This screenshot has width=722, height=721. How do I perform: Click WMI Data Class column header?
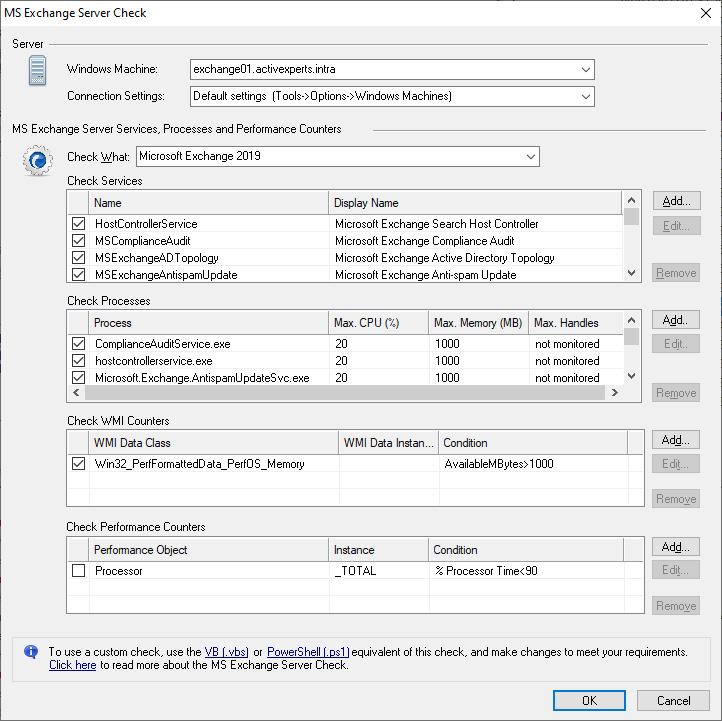213,443
